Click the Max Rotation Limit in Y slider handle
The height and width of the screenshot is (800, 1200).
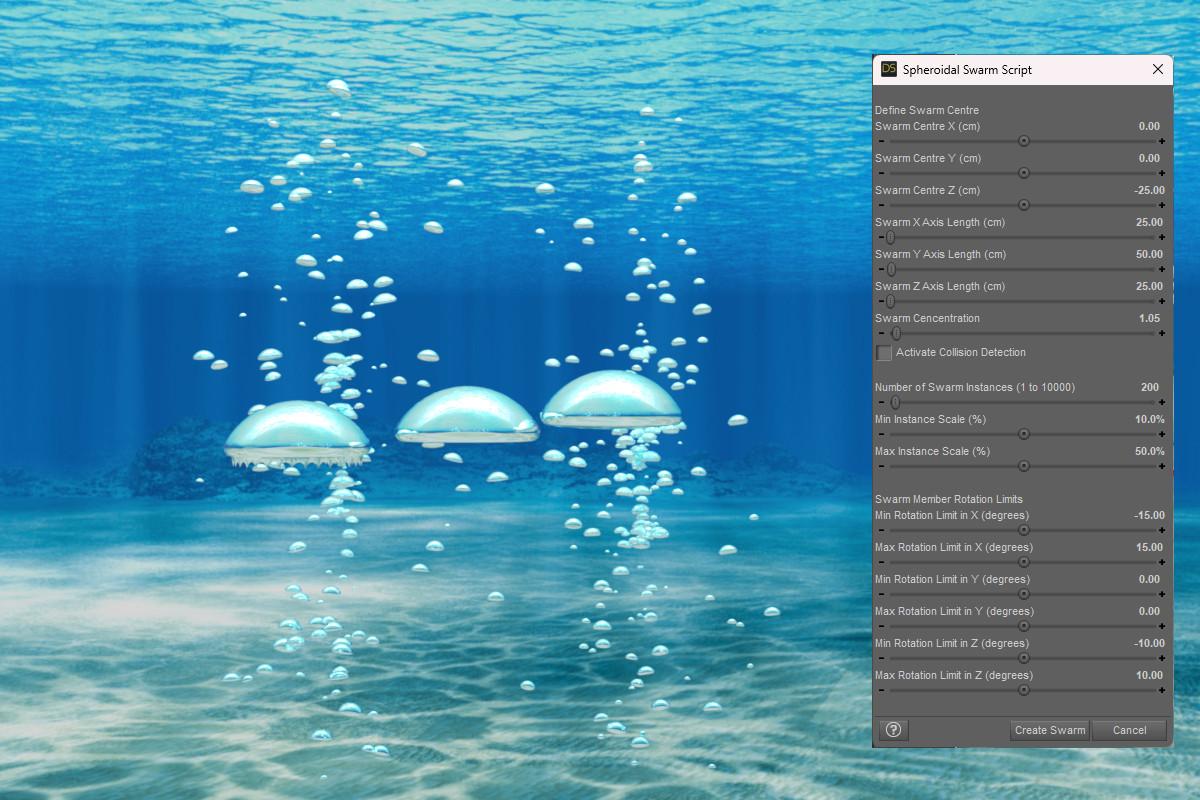click(1024, 626)
